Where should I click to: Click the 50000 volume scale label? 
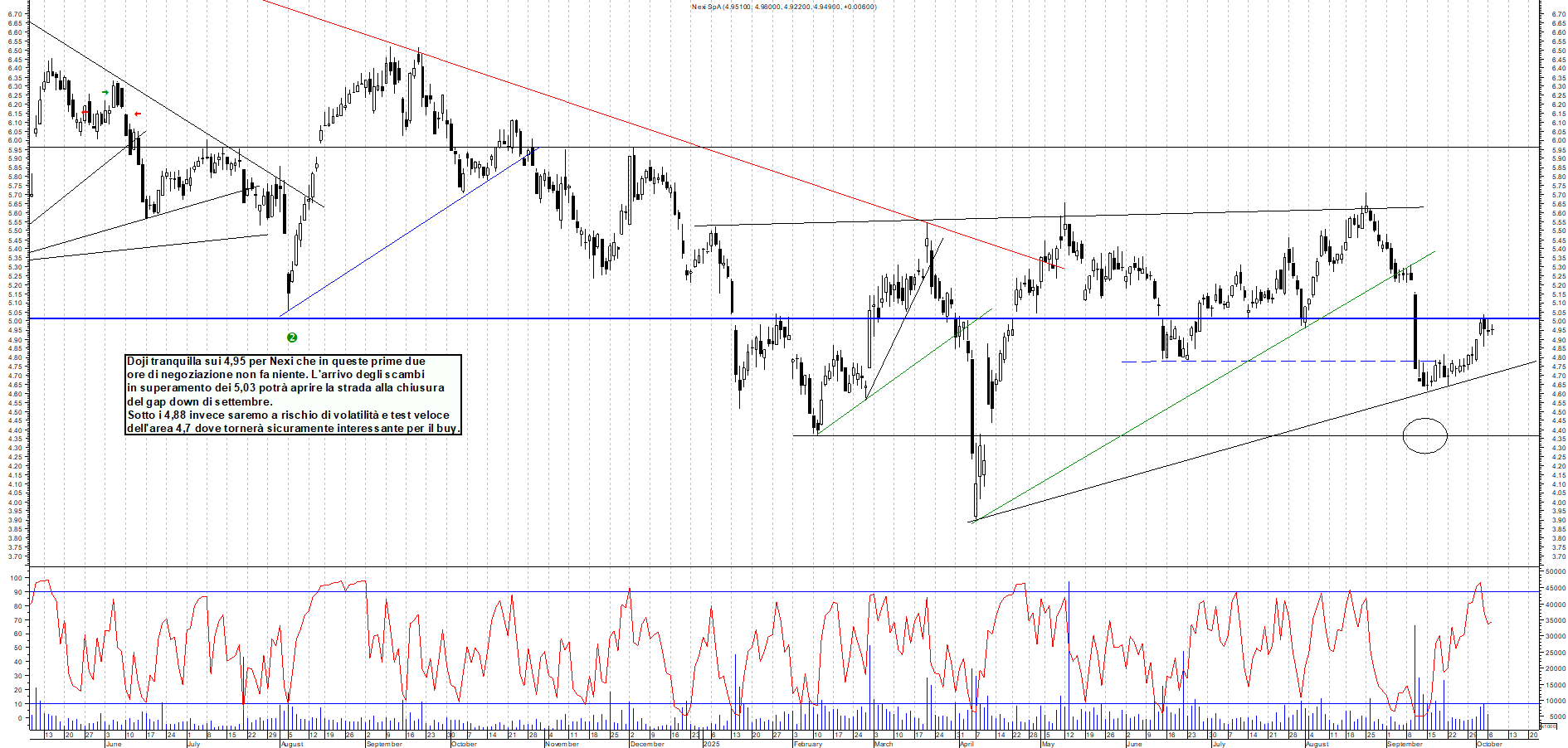1555,571
